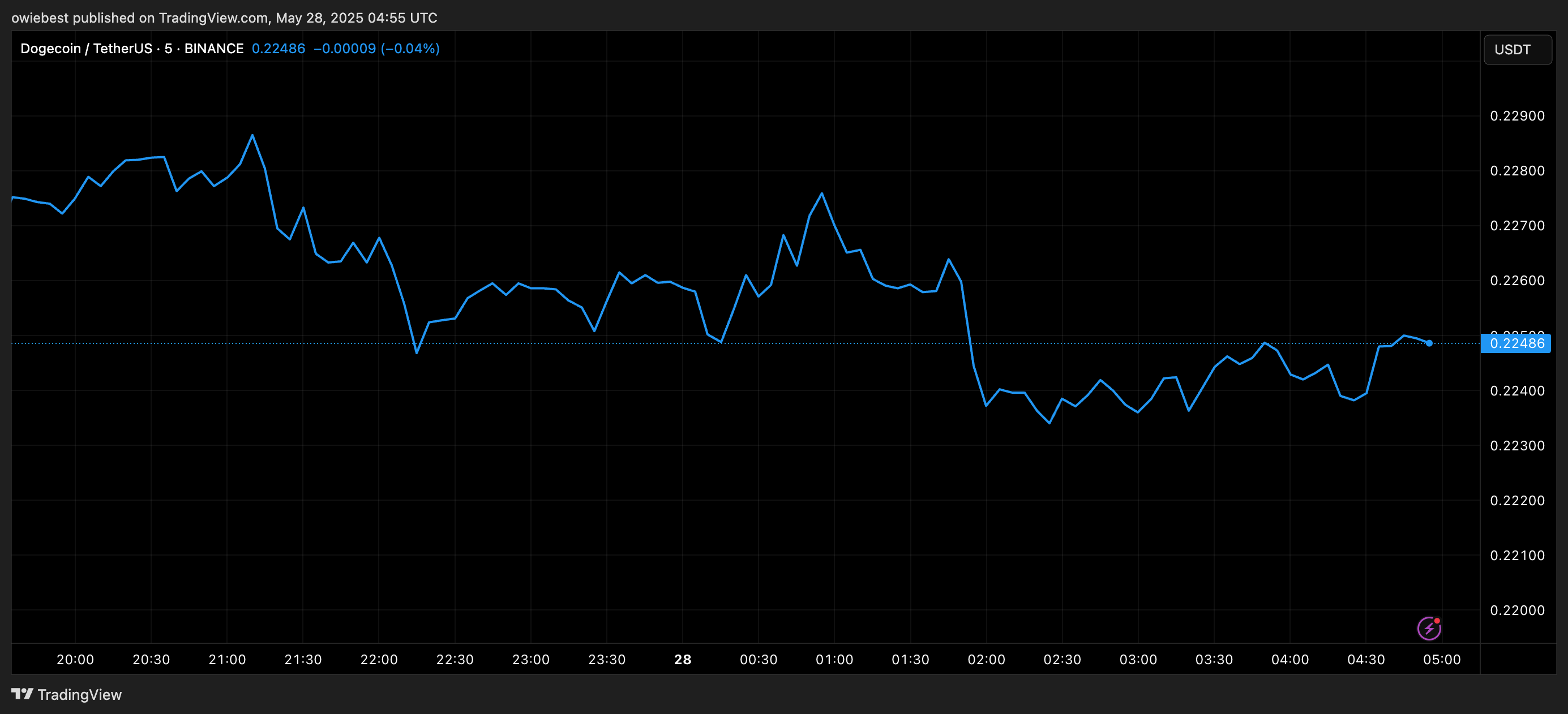Viewport: 1568px width, 714px height.
Task: Toggle the USDT currency display
Action: tap(1517, 49)
